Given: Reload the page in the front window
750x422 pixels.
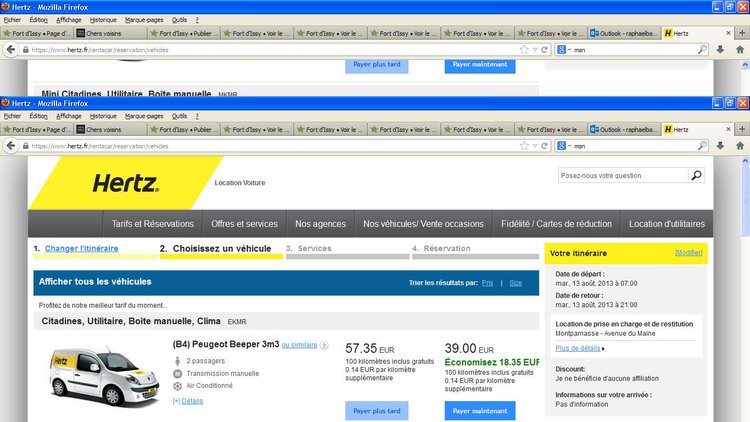Looking at the screenshot, I should [x=544, y=146].
